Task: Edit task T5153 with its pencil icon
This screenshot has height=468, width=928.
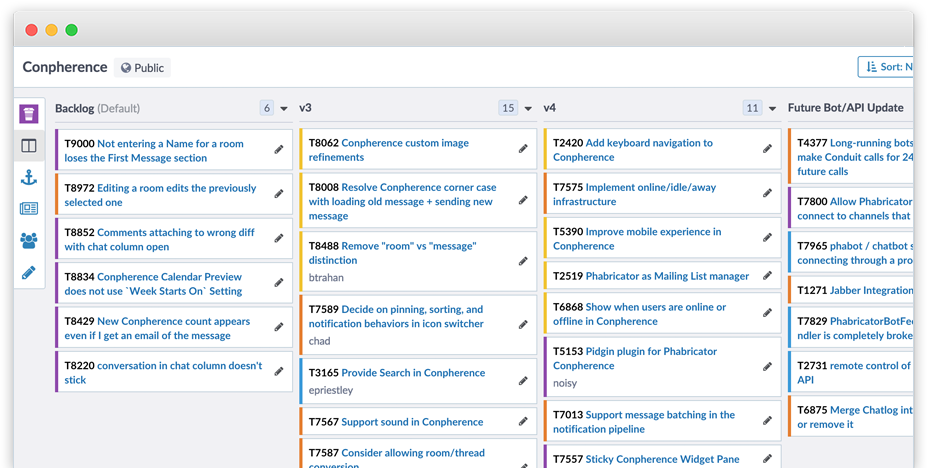Action: click(768, 367)
